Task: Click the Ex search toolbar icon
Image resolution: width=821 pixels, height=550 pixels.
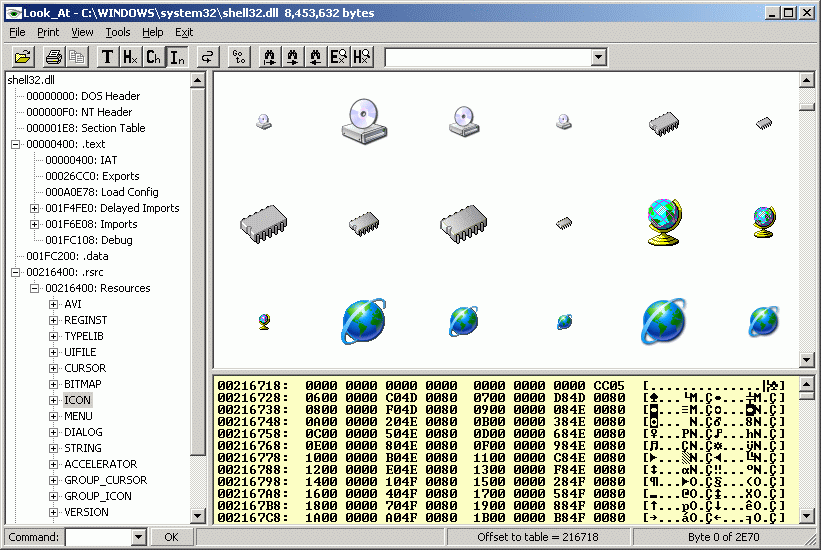Action: pos(339,57)
